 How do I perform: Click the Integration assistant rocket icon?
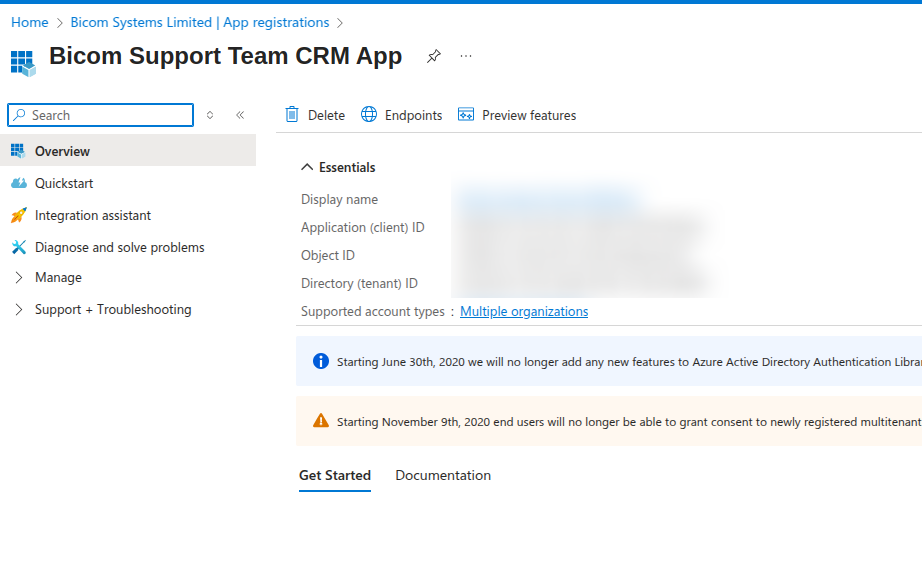click(x=19, y=215)
